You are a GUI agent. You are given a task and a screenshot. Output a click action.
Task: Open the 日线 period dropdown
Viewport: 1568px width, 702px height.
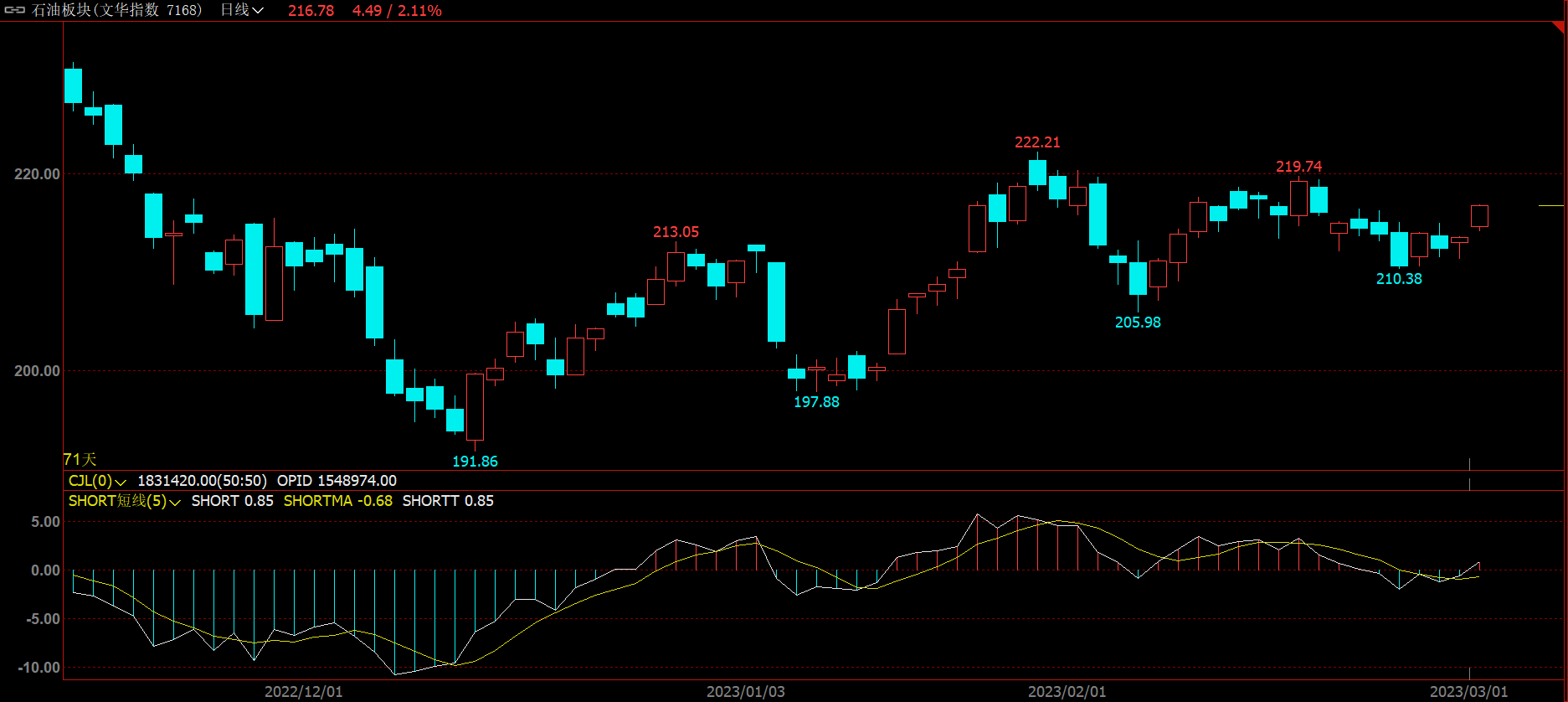242,10
